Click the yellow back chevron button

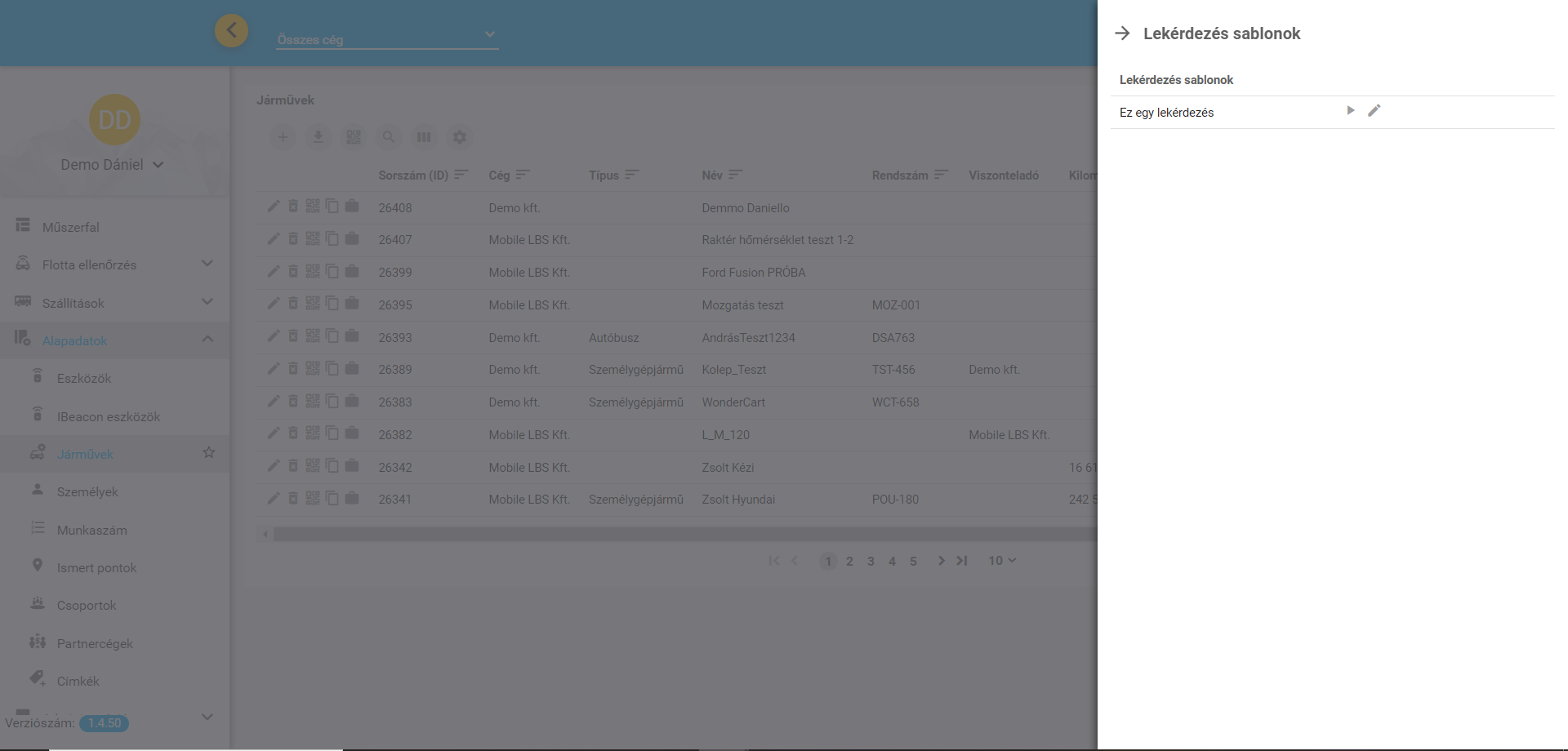231,31
